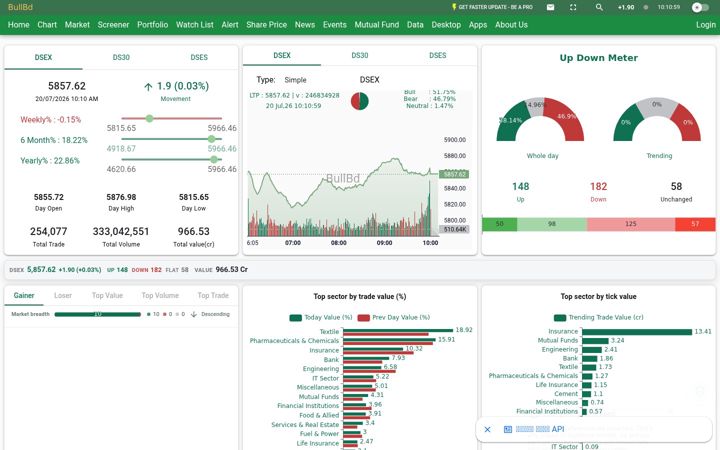720x450 pixels.
Task: Select the Gainer tab
Action: [24, 295]
